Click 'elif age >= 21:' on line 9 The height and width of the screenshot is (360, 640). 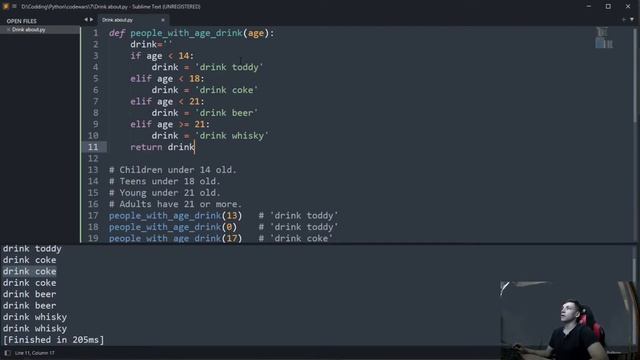[170, 124]
